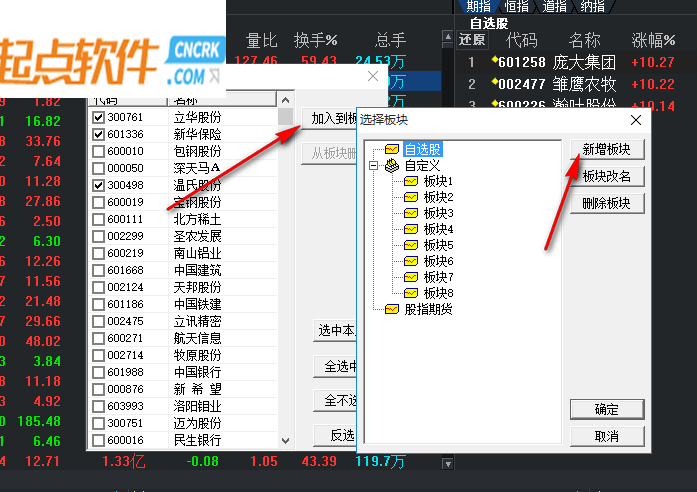697x492 pixels.
Task: Click the 还原 button in 自选股 panel
Action: tap(472, 40)
